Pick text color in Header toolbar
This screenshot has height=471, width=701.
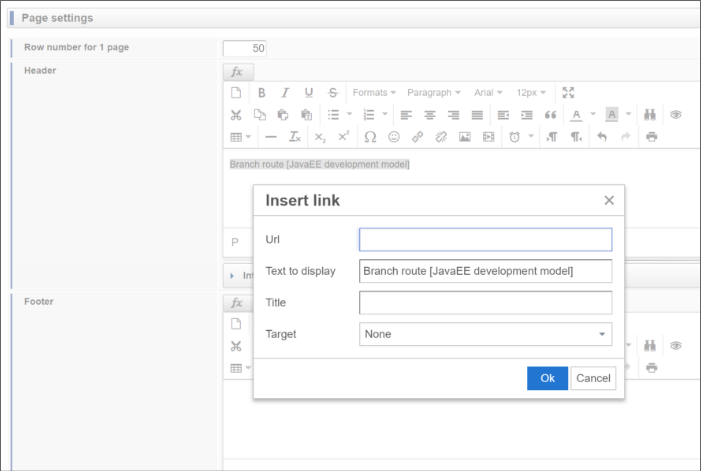pos(576,114)
